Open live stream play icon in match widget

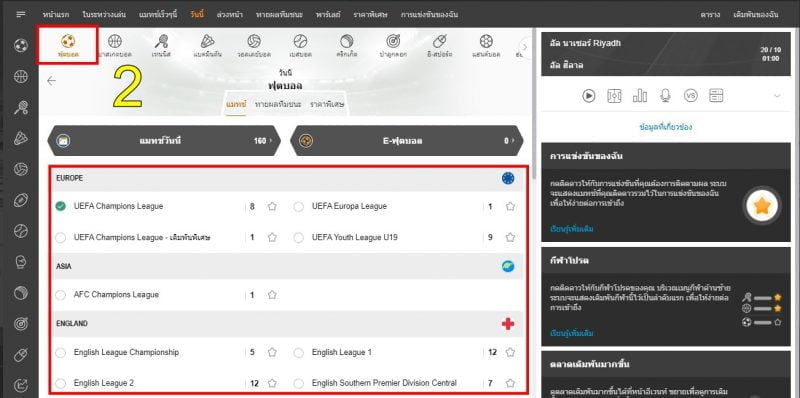tap(589, 95)
